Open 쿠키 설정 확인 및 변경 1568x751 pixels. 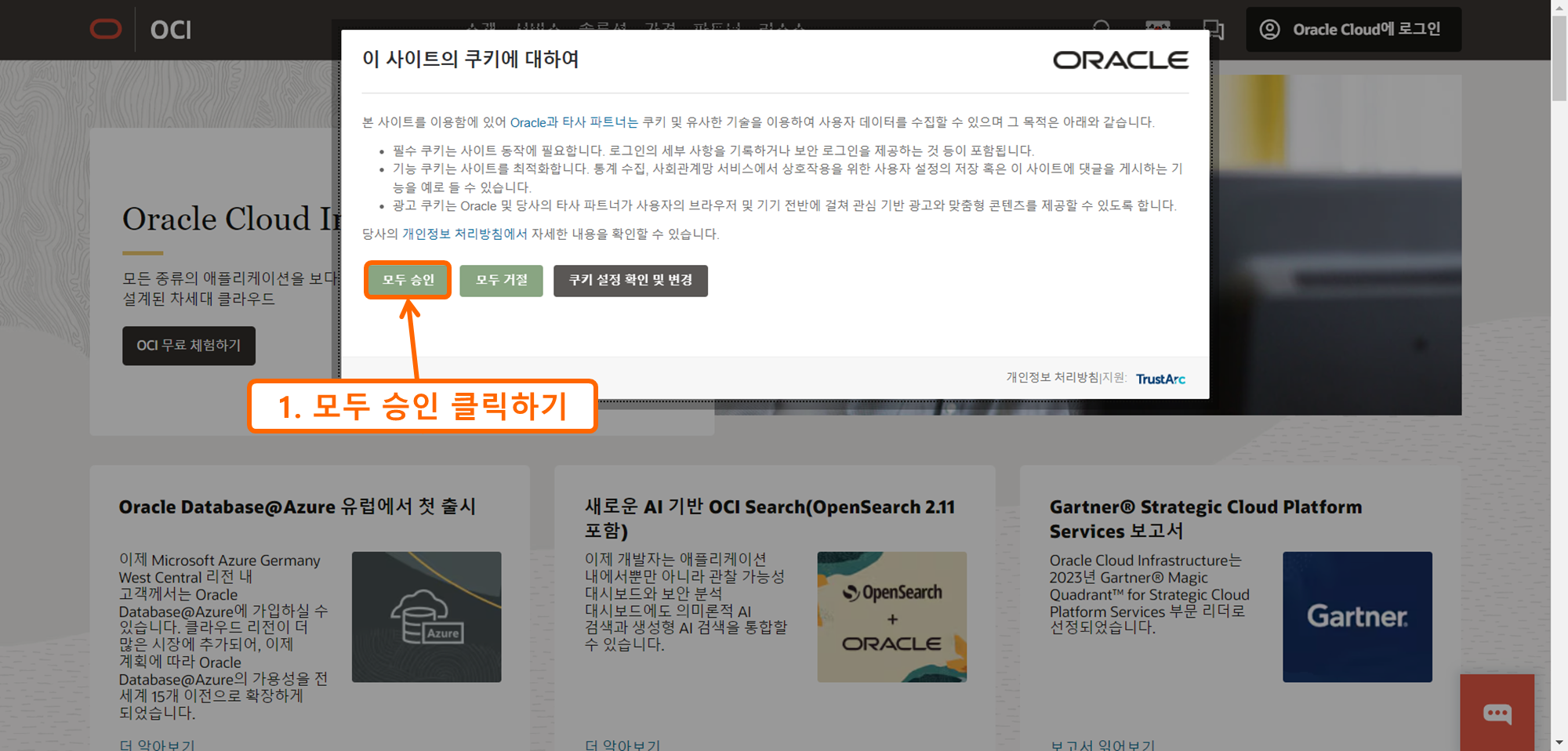click(x=630, y=281)
